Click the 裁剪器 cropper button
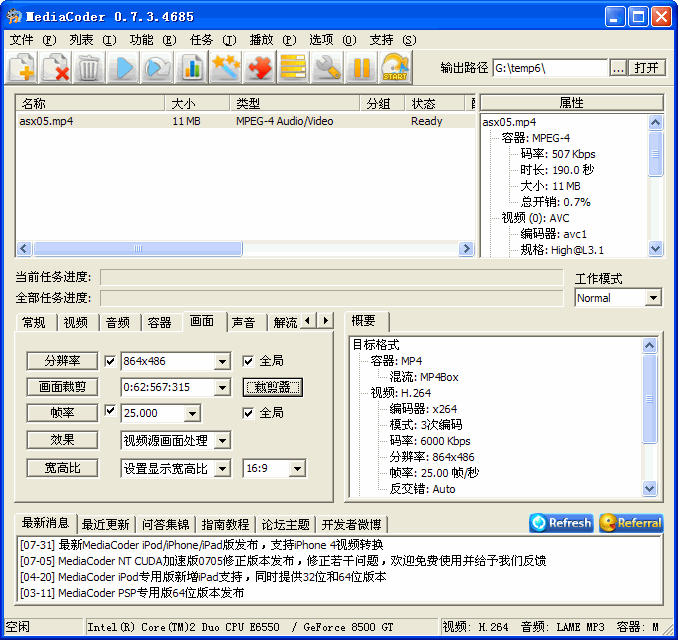Screen dimensions: 678x640 pos(272,387)
